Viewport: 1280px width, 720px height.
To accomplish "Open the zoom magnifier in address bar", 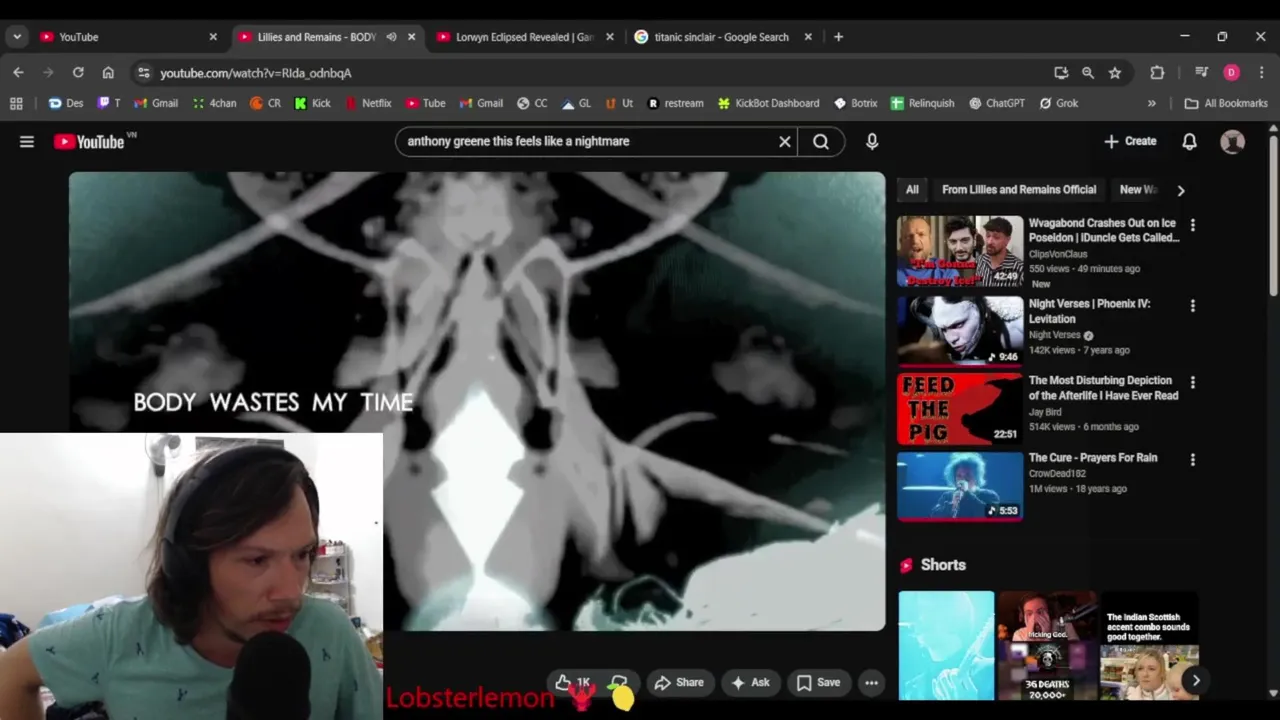I will pyautogui.click(x=1088, y=73).
